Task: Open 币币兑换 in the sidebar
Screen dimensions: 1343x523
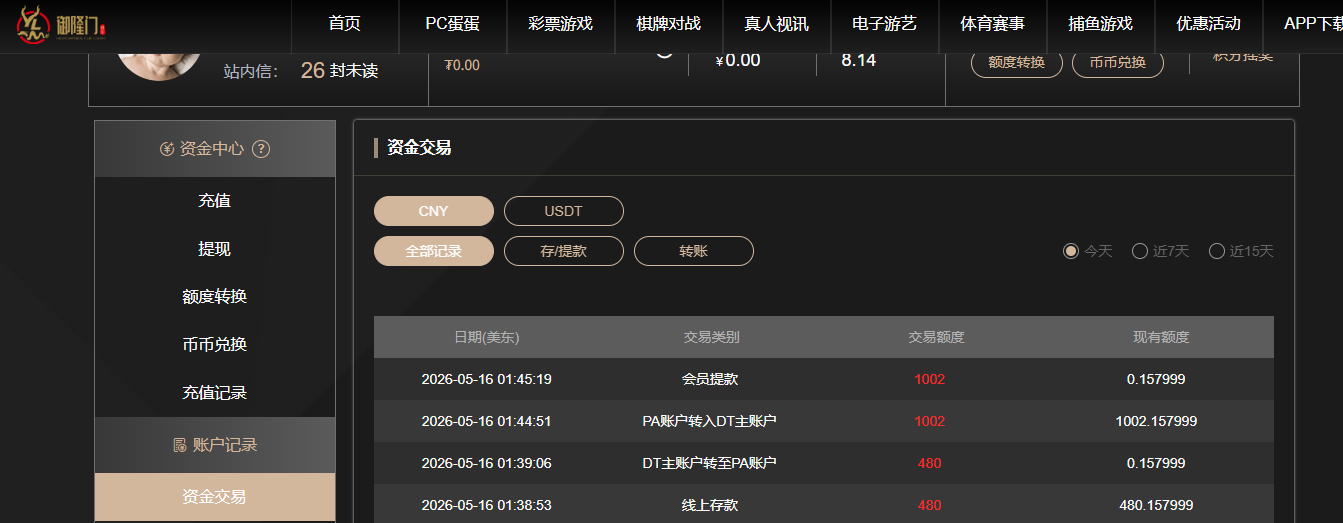Action: click(215, 345)
